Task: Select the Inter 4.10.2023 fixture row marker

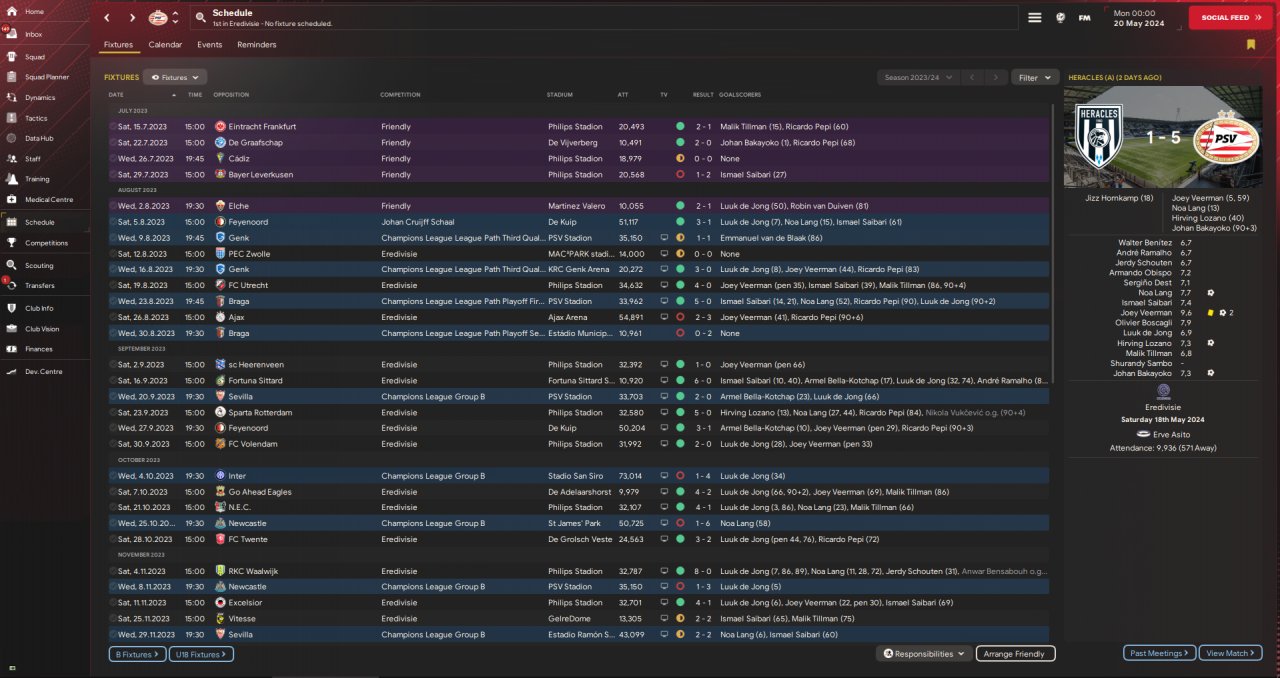Action: click(x=113, y=476)
